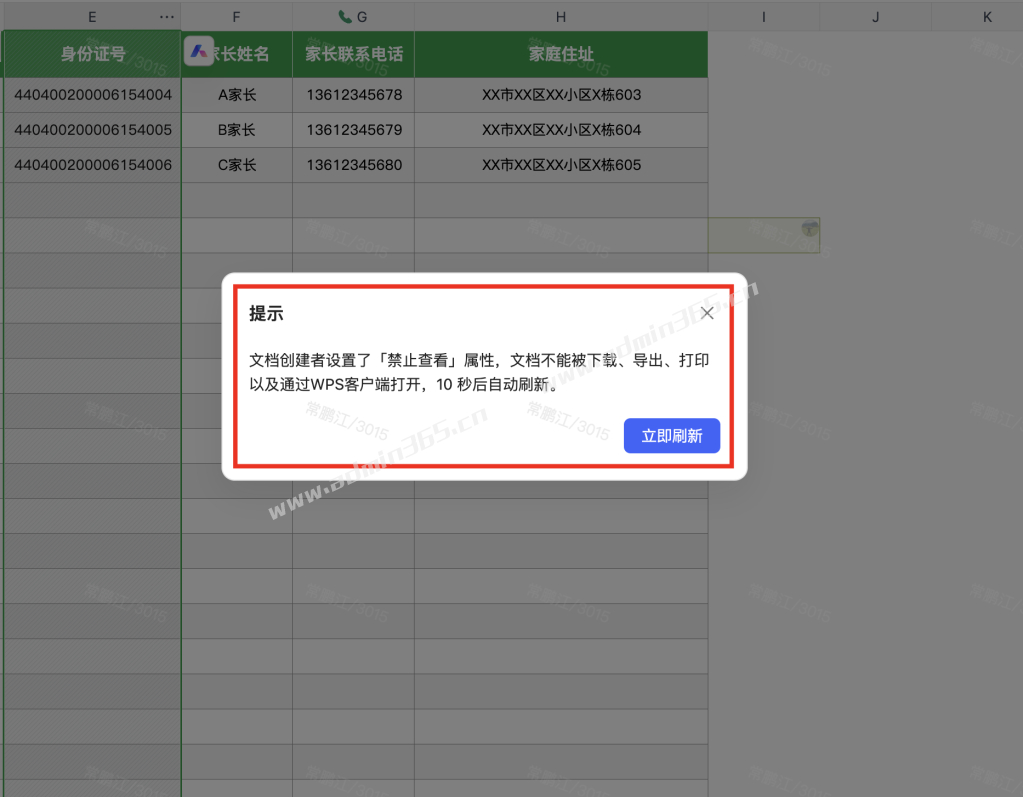Screen dimensions: 1023x797
Task: Select the cell with ID 440400200006154006
Action: (91, 165)
